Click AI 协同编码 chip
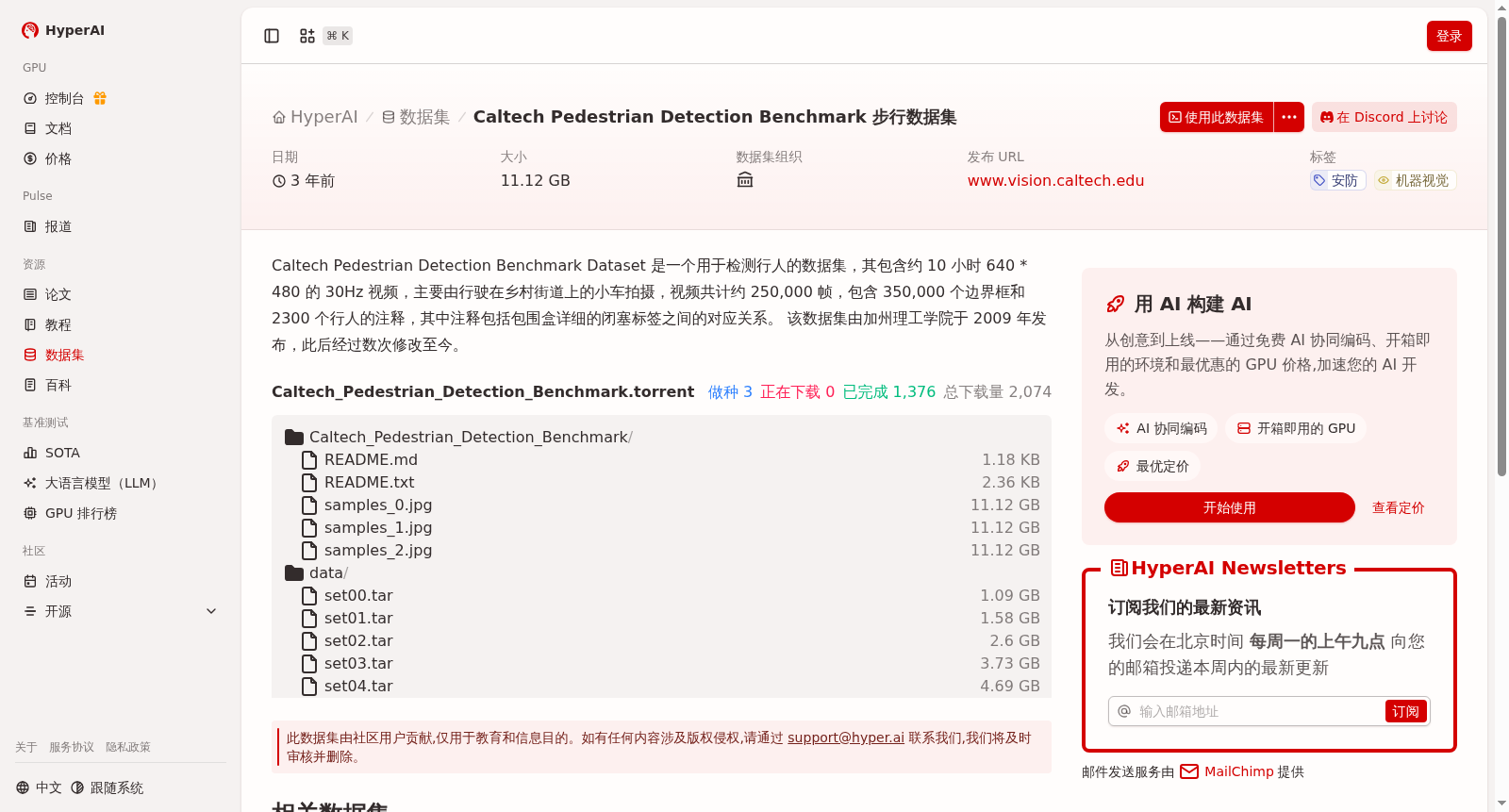This screenshot has height=812, width=1509. pyautogui.click(x=1161, y=428)
